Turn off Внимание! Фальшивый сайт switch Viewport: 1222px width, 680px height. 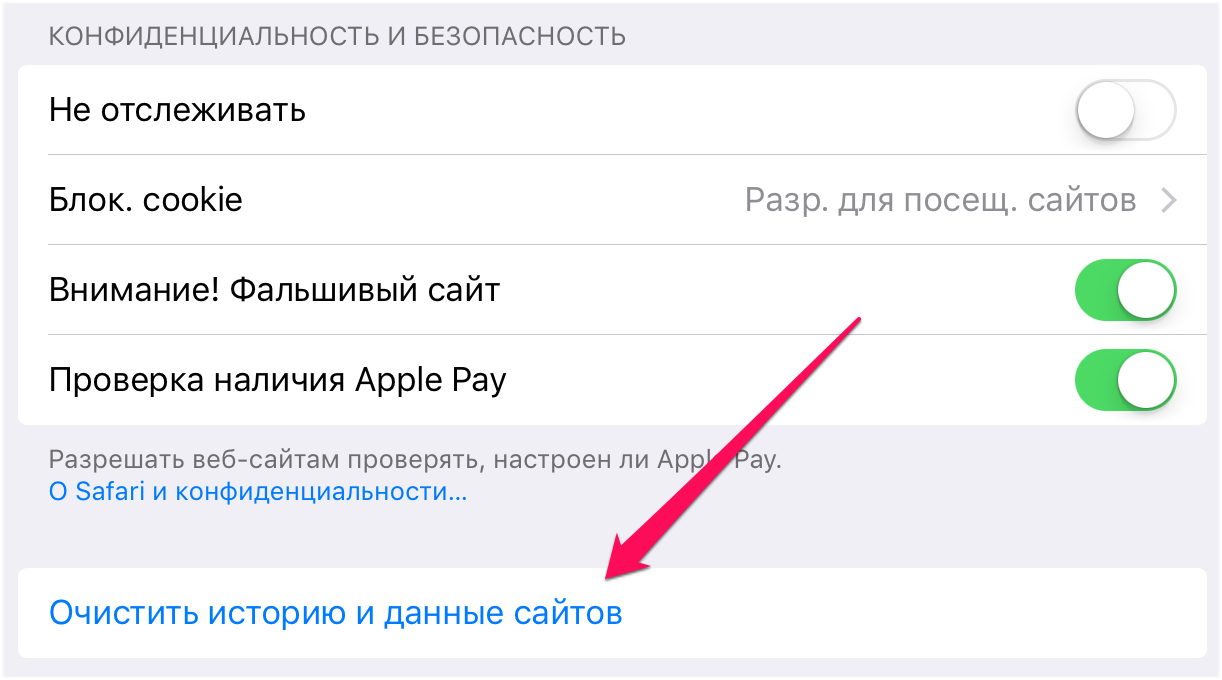[1125, 290]
